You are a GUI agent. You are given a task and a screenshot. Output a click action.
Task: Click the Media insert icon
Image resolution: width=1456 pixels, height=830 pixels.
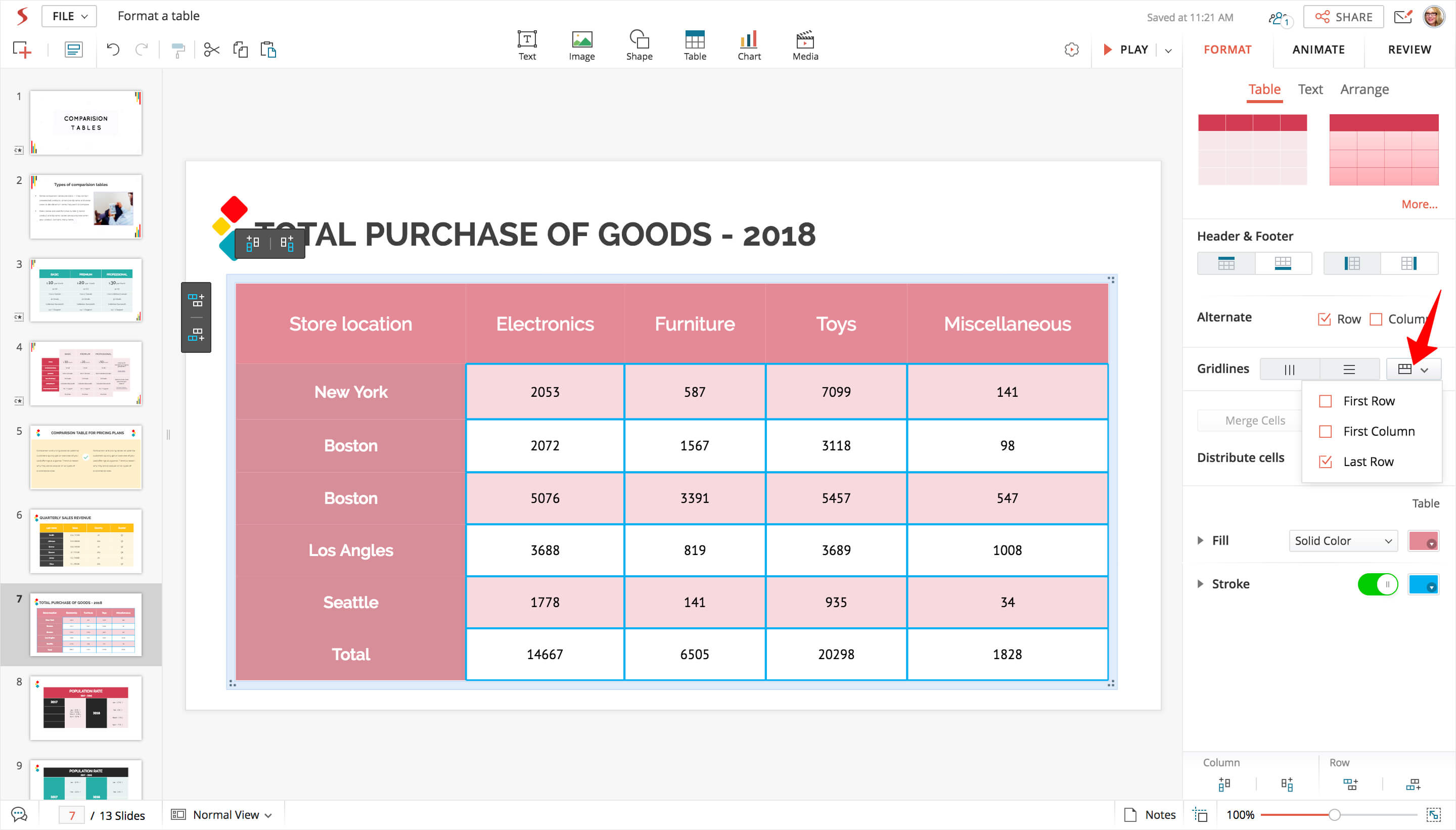click(x=804, y=45)
